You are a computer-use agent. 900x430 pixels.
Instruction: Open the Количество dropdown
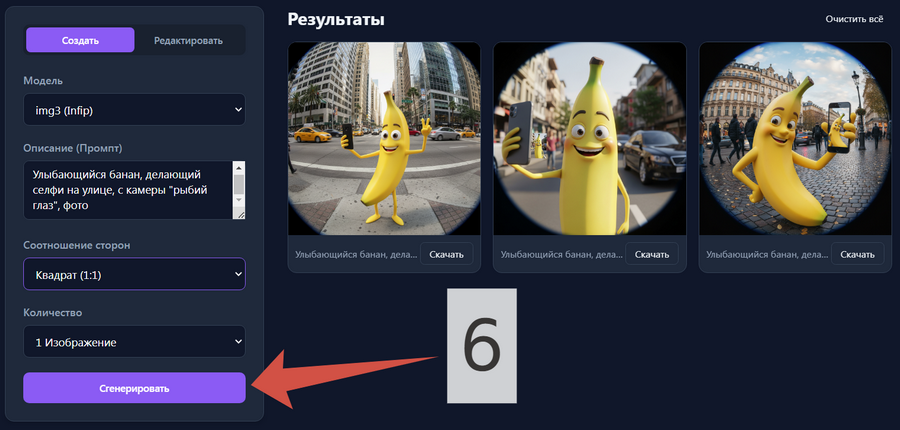click(x=134, y=342)
